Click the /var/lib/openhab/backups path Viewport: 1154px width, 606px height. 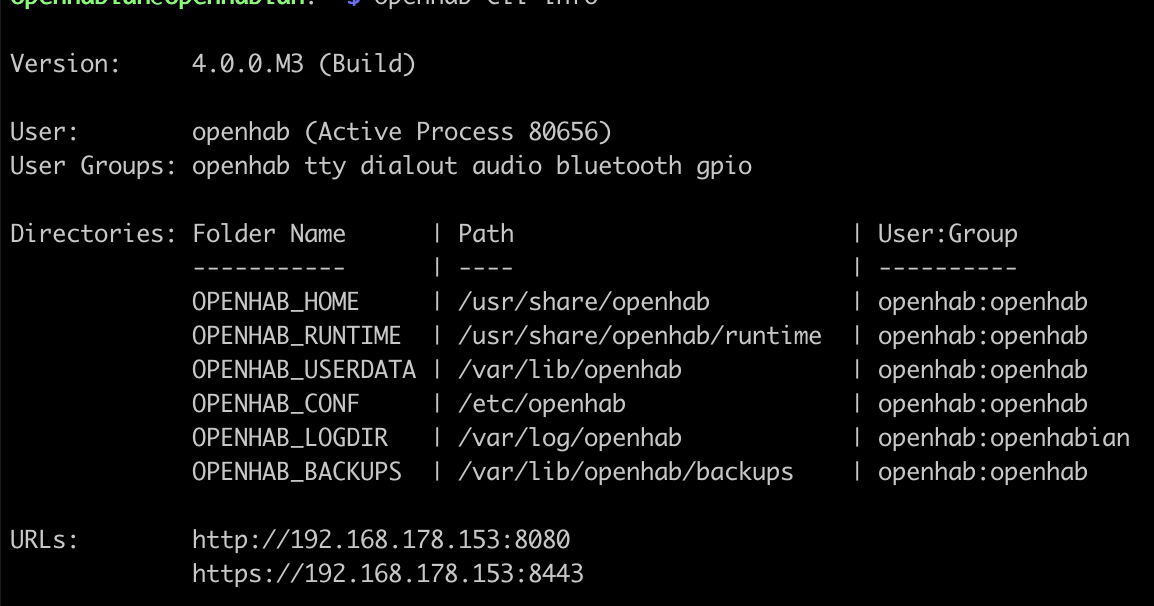click(x=625, y=472)
